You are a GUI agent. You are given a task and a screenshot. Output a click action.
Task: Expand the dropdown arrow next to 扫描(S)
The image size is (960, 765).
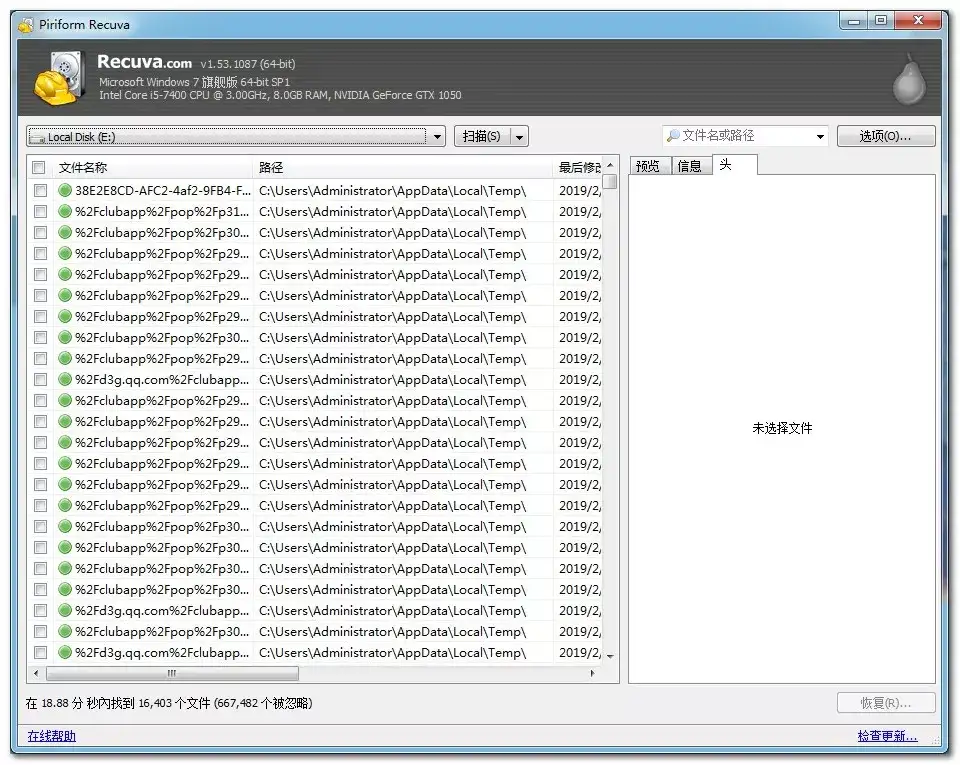point(519,136)
